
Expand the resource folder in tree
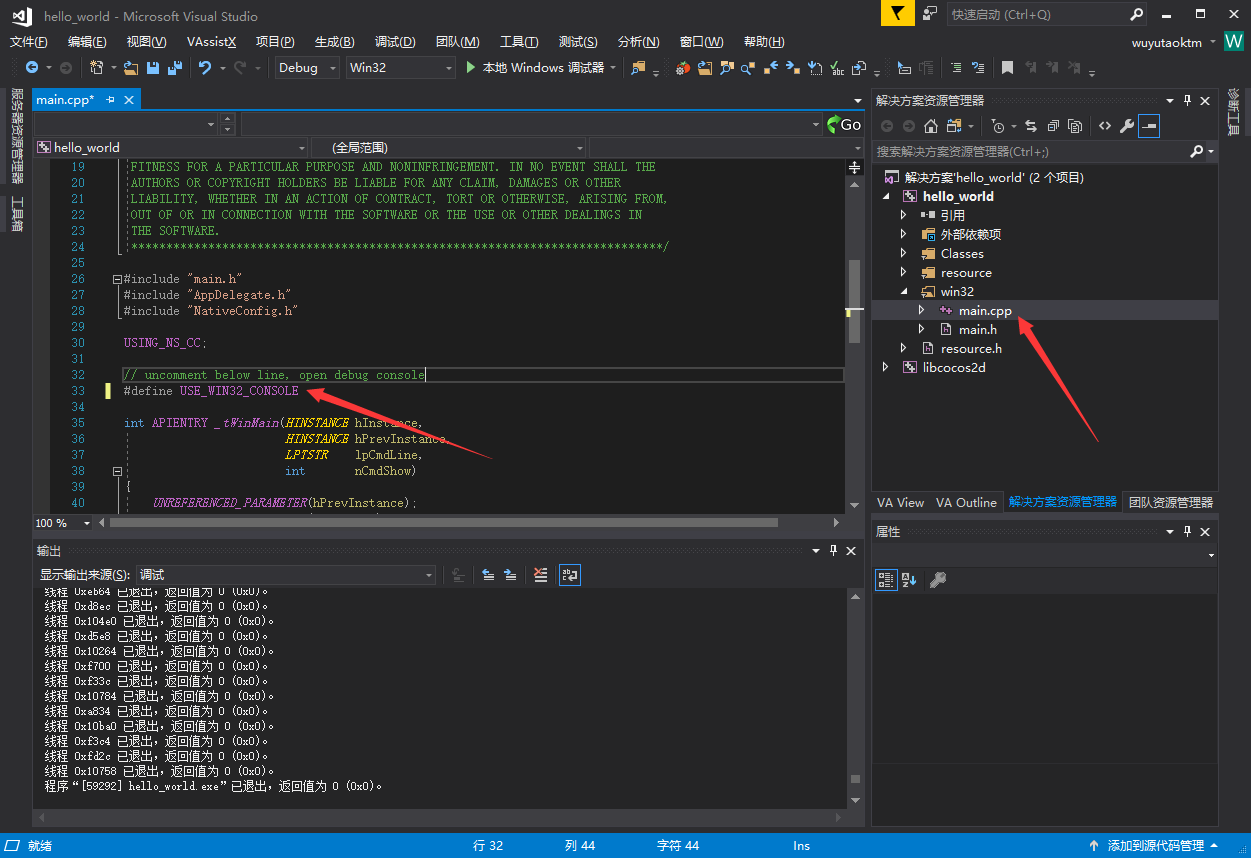[904, 272]
